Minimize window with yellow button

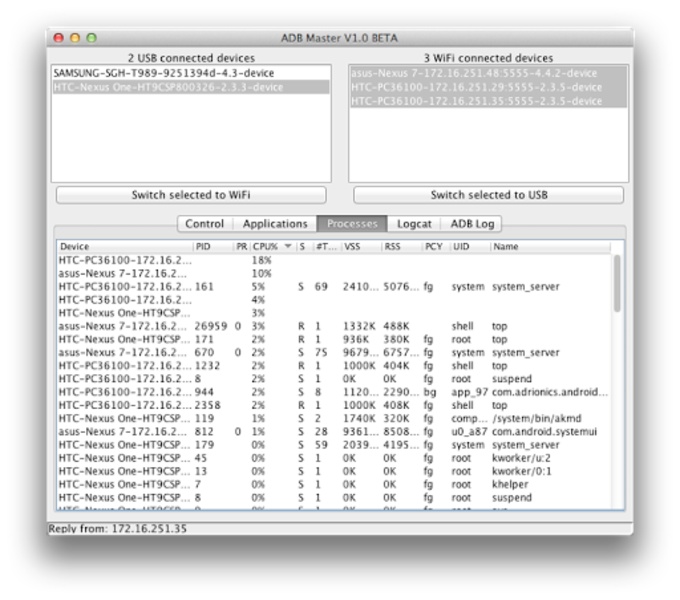pos(75,38)
